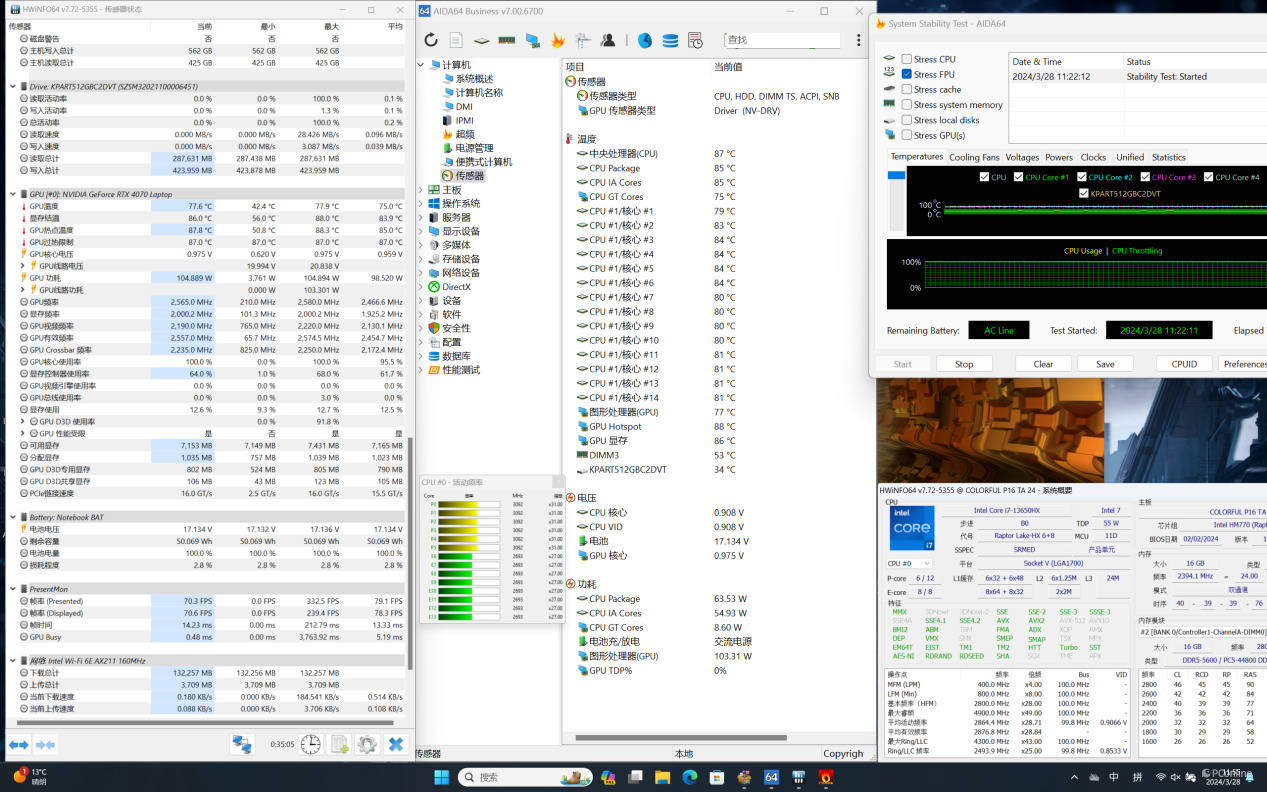Click HWiNFO clock reset timer icon

point(311,744)
